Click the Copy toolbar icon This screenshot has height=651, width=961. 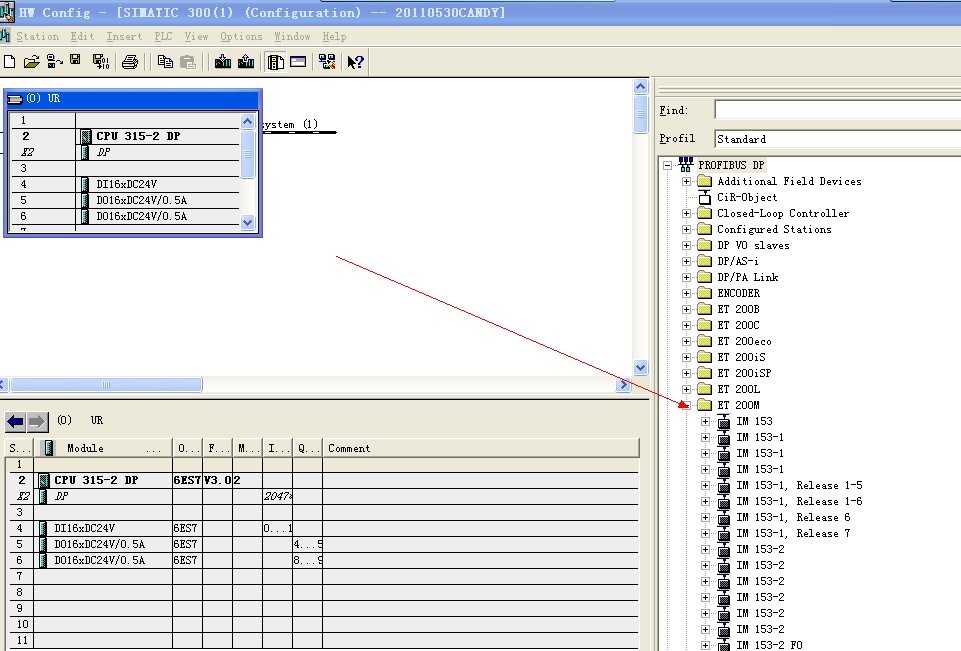point(165,62)
